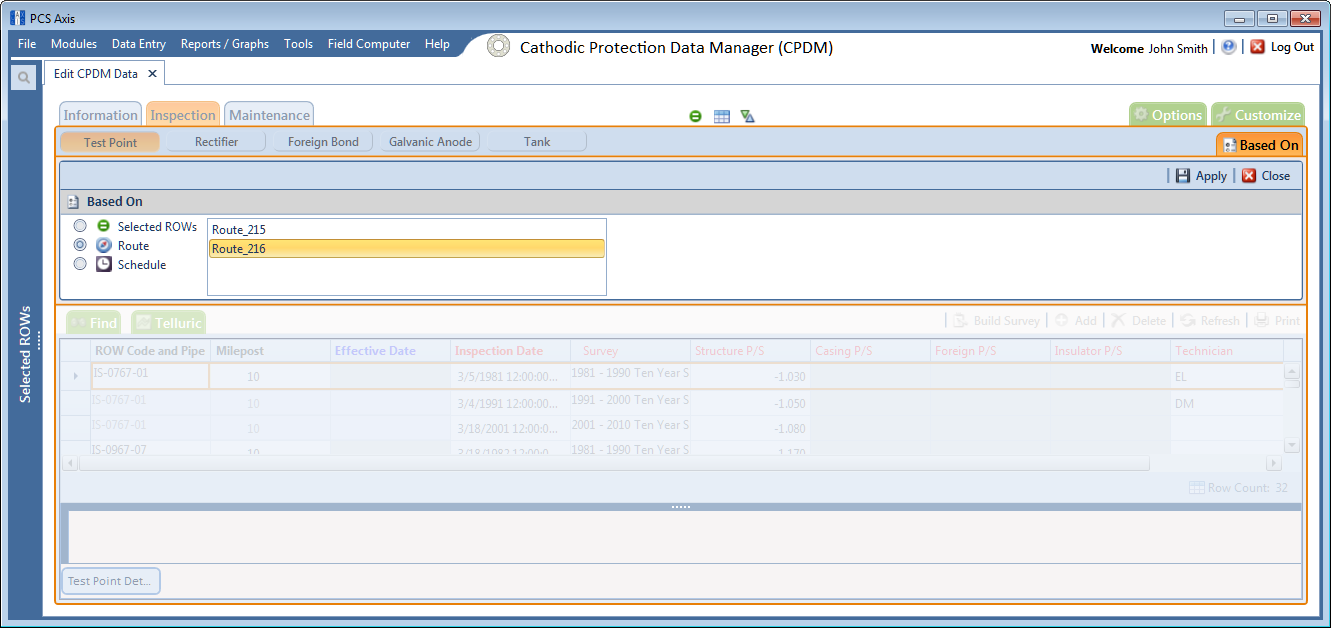Click the Foreign Bond button
The width and height of the screenshot is (1331, 628).
click(x=323, y=142)
